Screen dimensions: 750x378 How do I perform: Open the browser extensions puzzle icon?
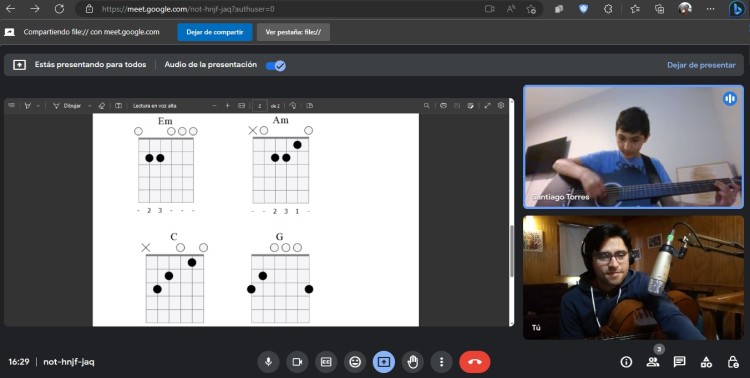608,9
